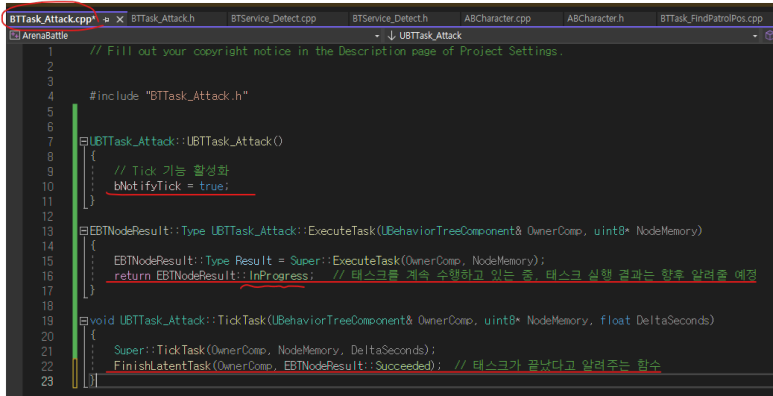Click line number 12 in the gutter
Image resolution: width=773 pixels, height=396 pixels.
click(48, 216)
